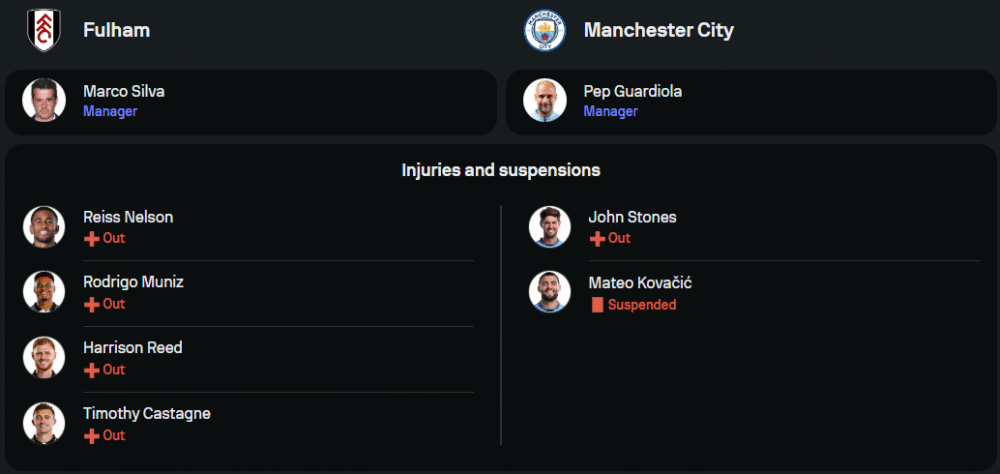Image resolution: width=1000 pixels, height=474 pixels.
Task: Click Reiss Nelson's player avatar
Action: pyautogui.click(x=44, y=227)
